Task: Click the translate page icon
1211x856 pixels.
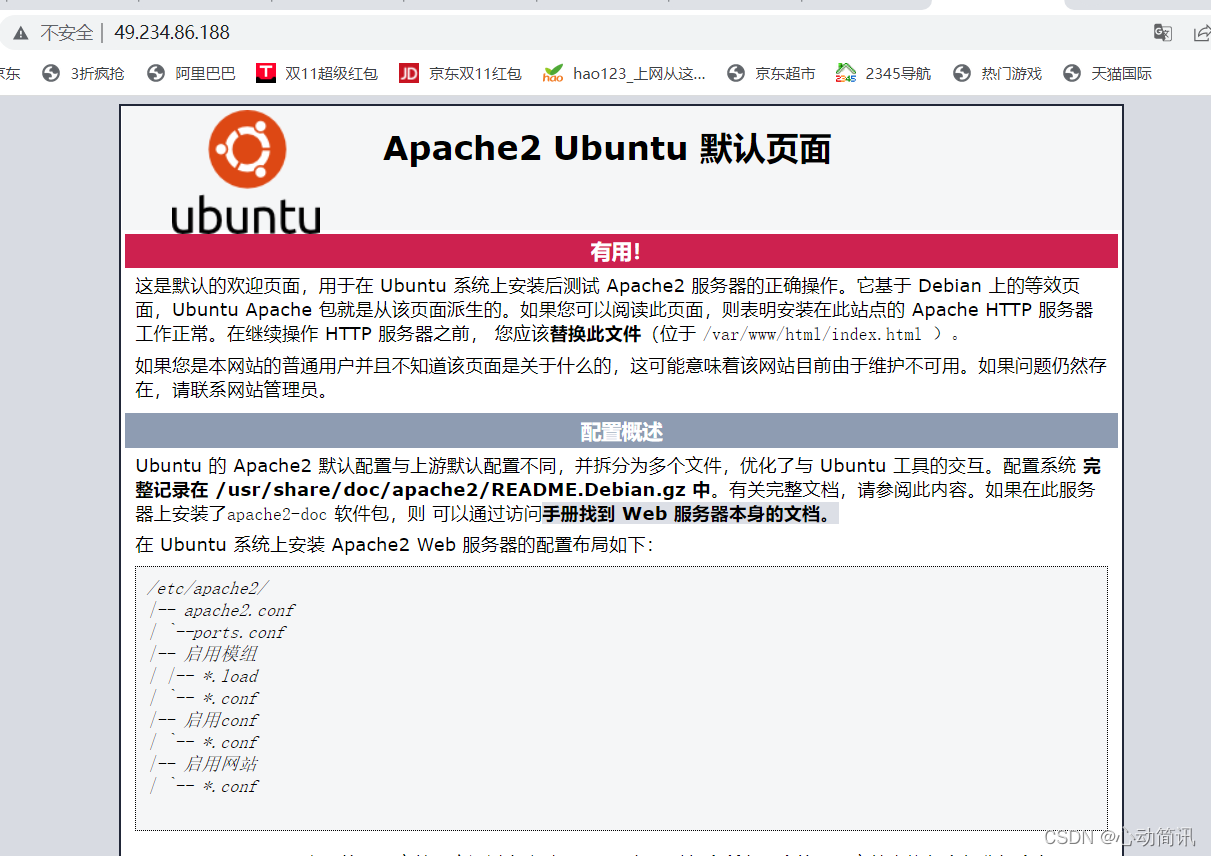Action: 1162,33
